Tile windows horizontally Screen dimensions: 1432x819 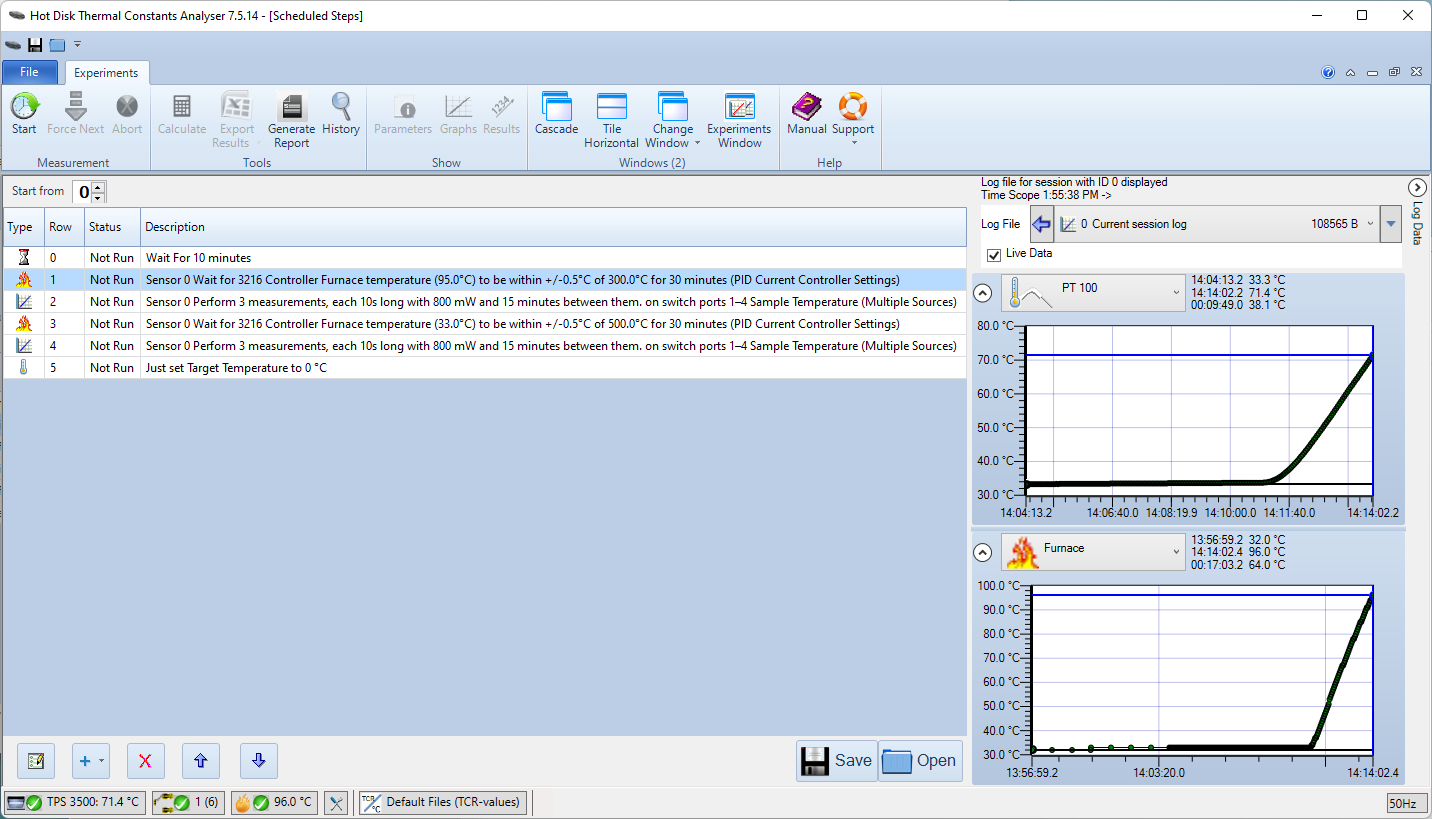(x=612, y=120)
